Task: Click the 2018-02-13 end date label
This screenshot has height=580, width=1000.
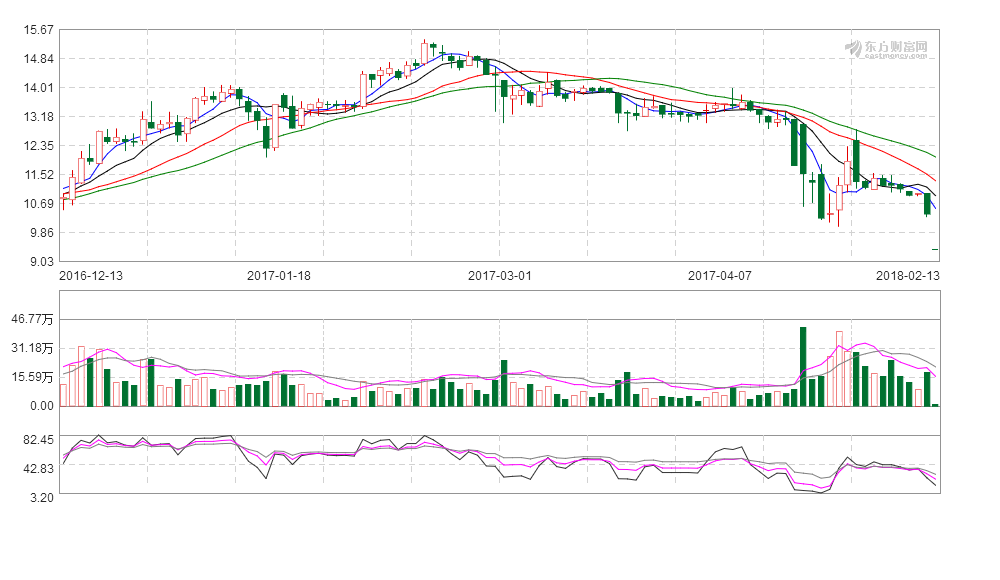Action: (907, 275)
